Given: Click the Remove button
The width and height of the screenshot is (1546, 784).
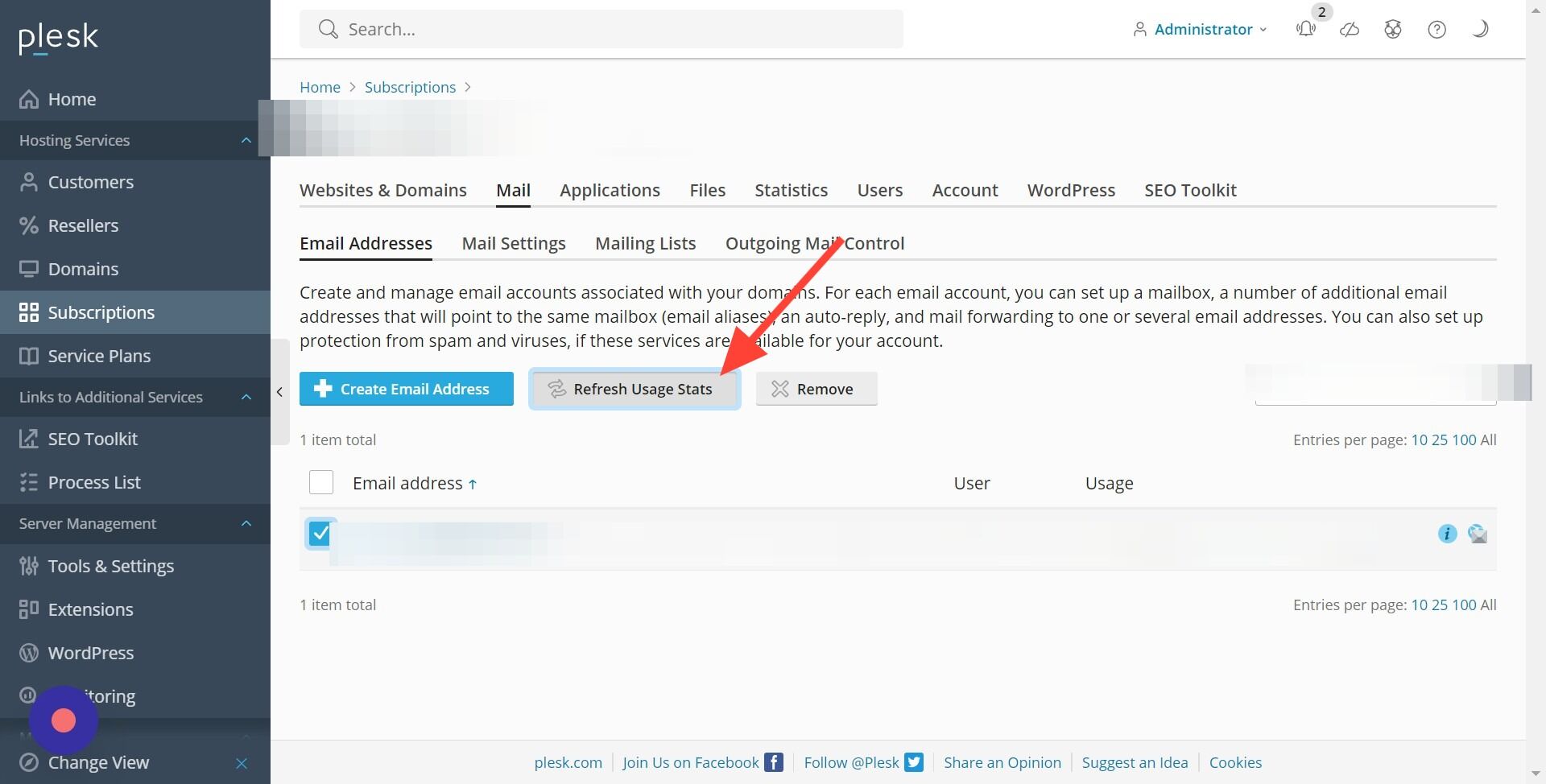Looking at the screenshot, I should pos(816,389).
